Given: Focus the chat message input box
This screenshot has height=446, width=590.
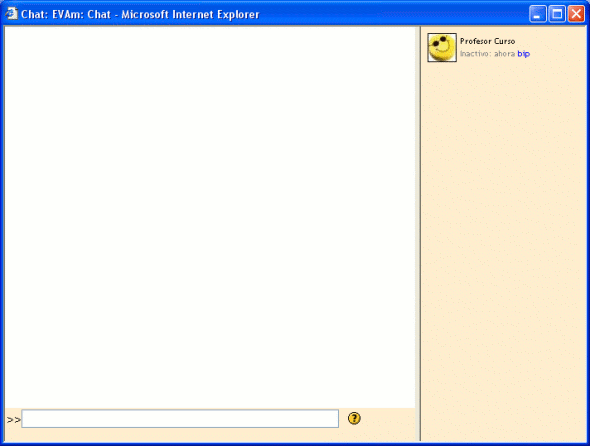Looking at the screenshot, I should click(x=180, y=419).
